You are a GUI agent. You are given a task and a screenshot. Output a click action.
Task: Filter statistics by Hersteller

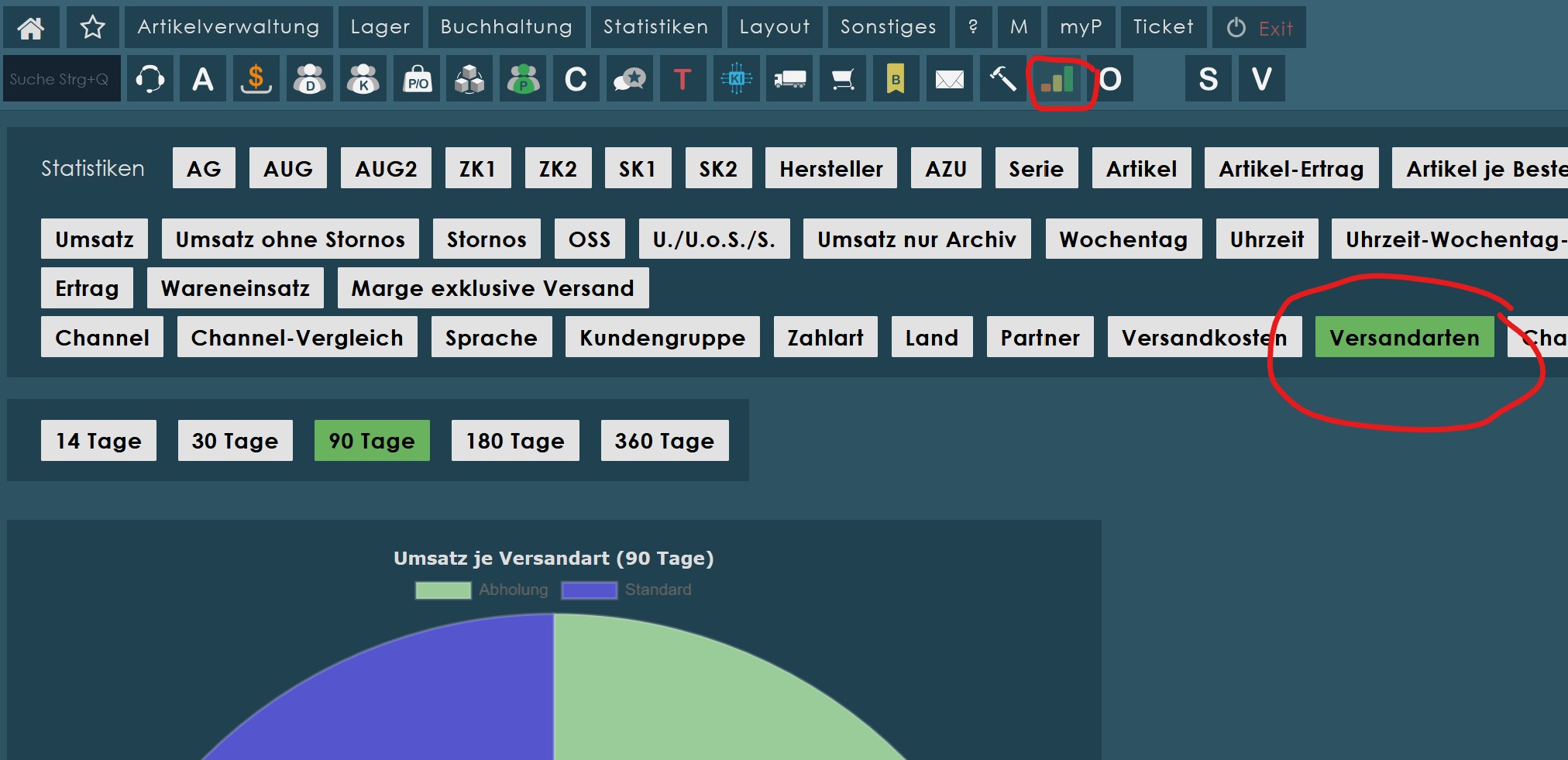point(830,168)
